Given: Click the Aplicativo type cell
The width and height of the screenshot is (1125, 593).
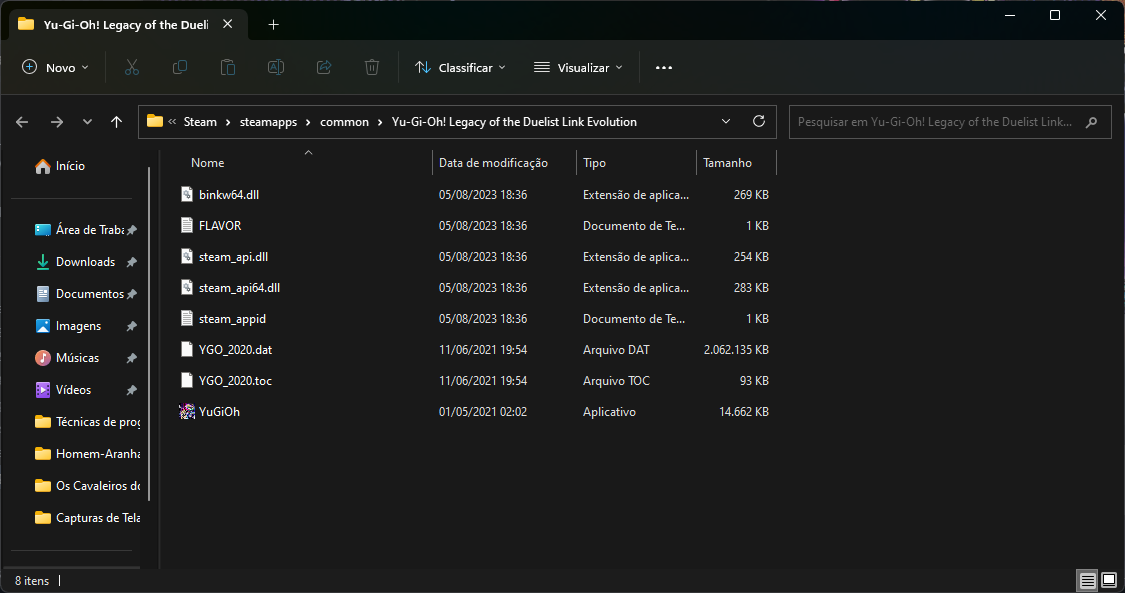Looking at the screenshot, I should (x=609, y=412).
